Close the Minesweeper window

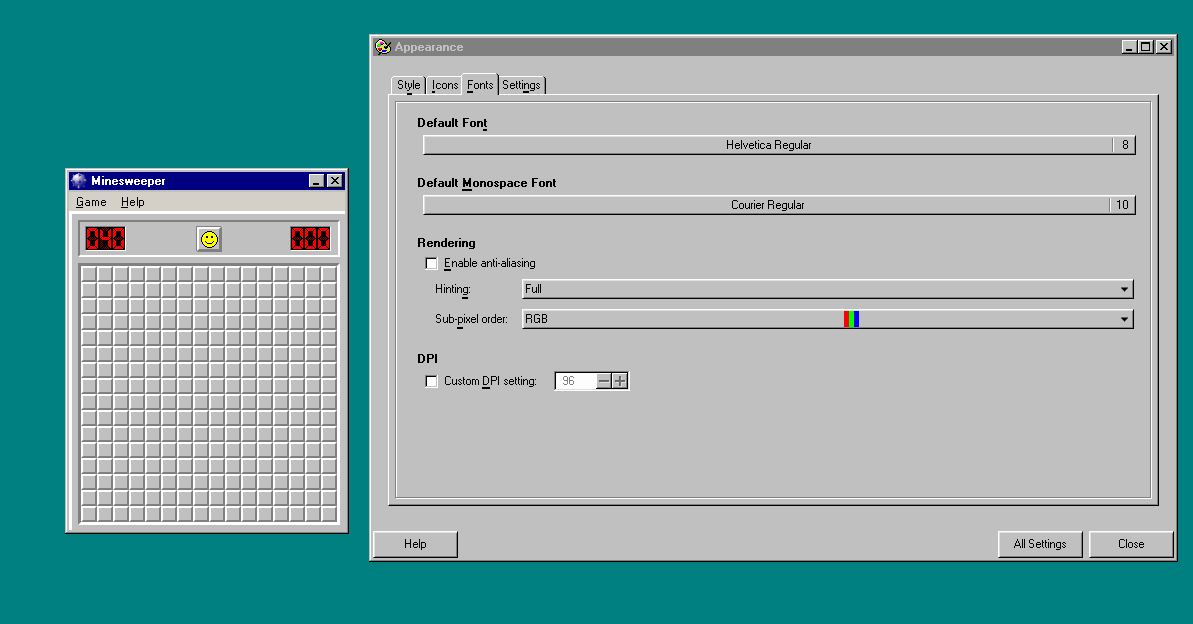point(335,180)
